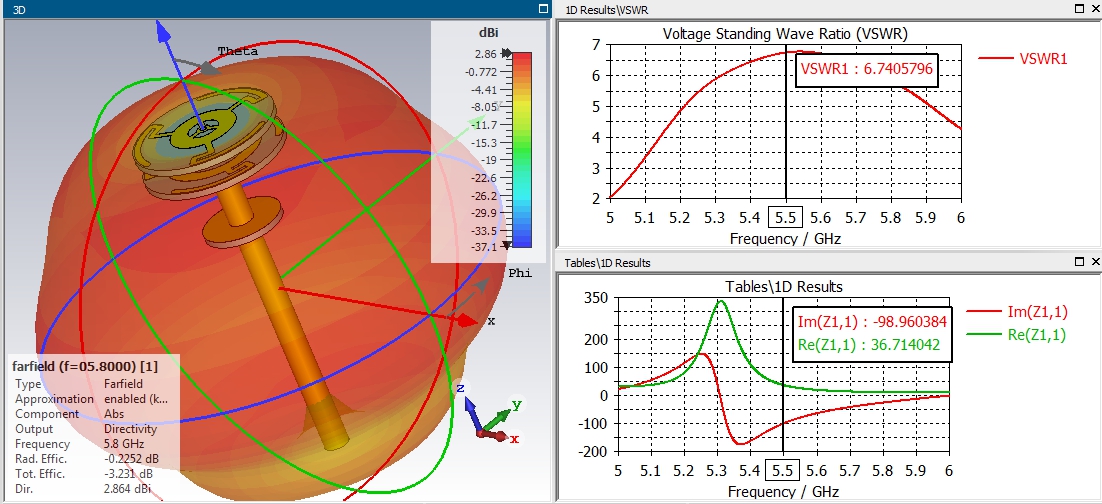Click the -19 value on color scale
This screenshot has height=504, width=1102.
(x=488, y=160)
